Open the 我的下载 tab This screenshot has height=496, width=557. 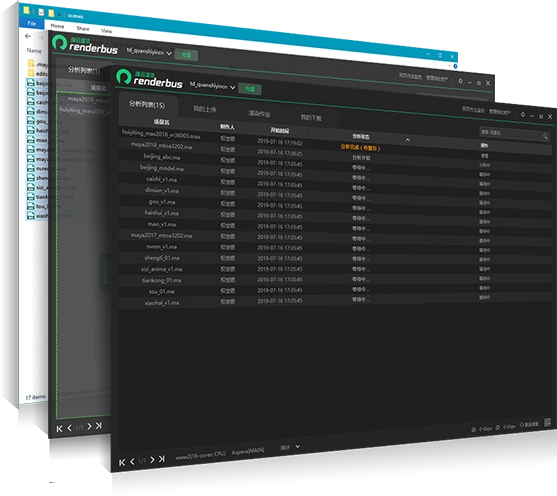pyautogui.click(x=311, y=118)
